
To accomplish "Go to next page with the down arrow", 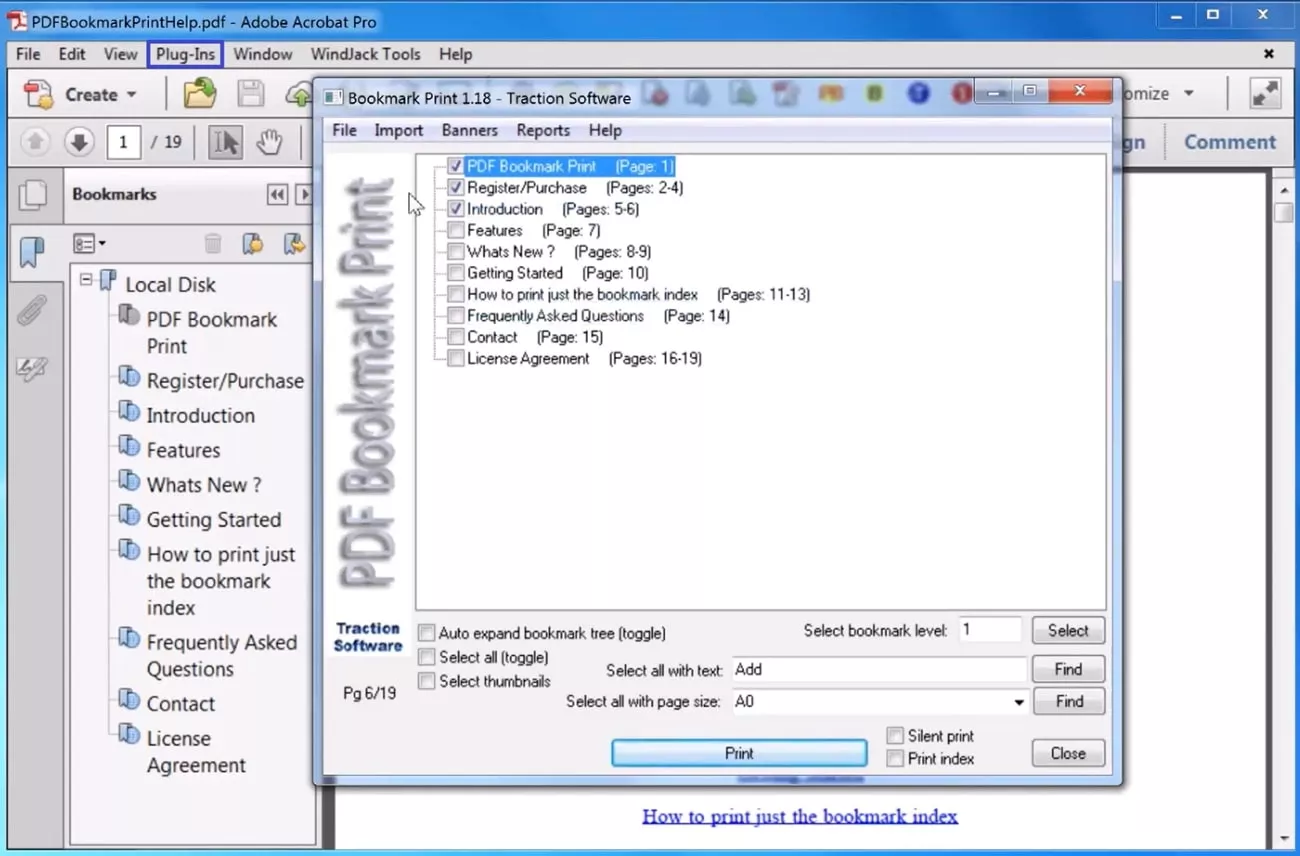I will click(x=79, y=142).
